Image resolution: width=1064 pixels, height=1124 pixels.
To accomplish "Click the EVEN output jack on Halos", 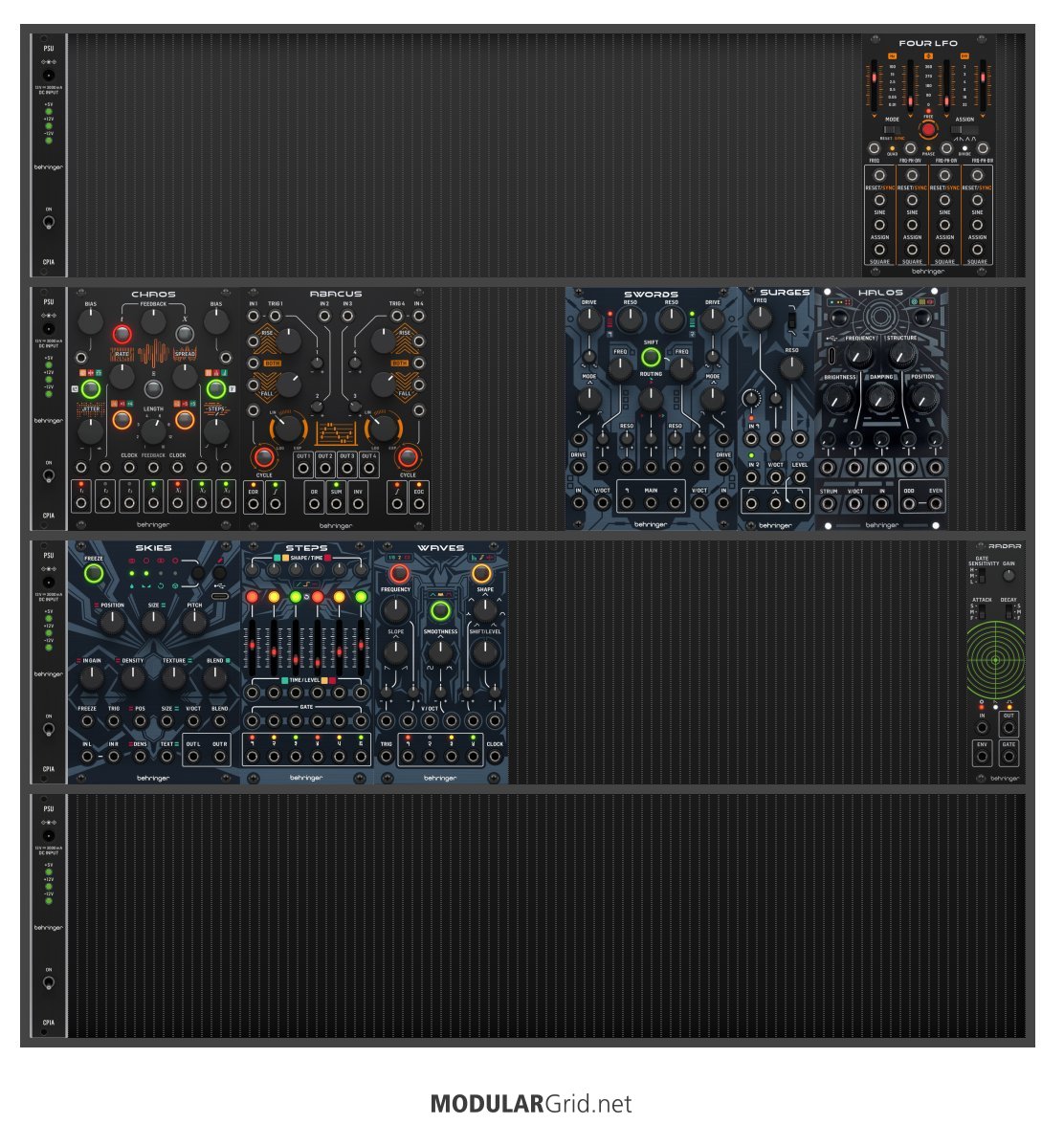I will point(936,504).
